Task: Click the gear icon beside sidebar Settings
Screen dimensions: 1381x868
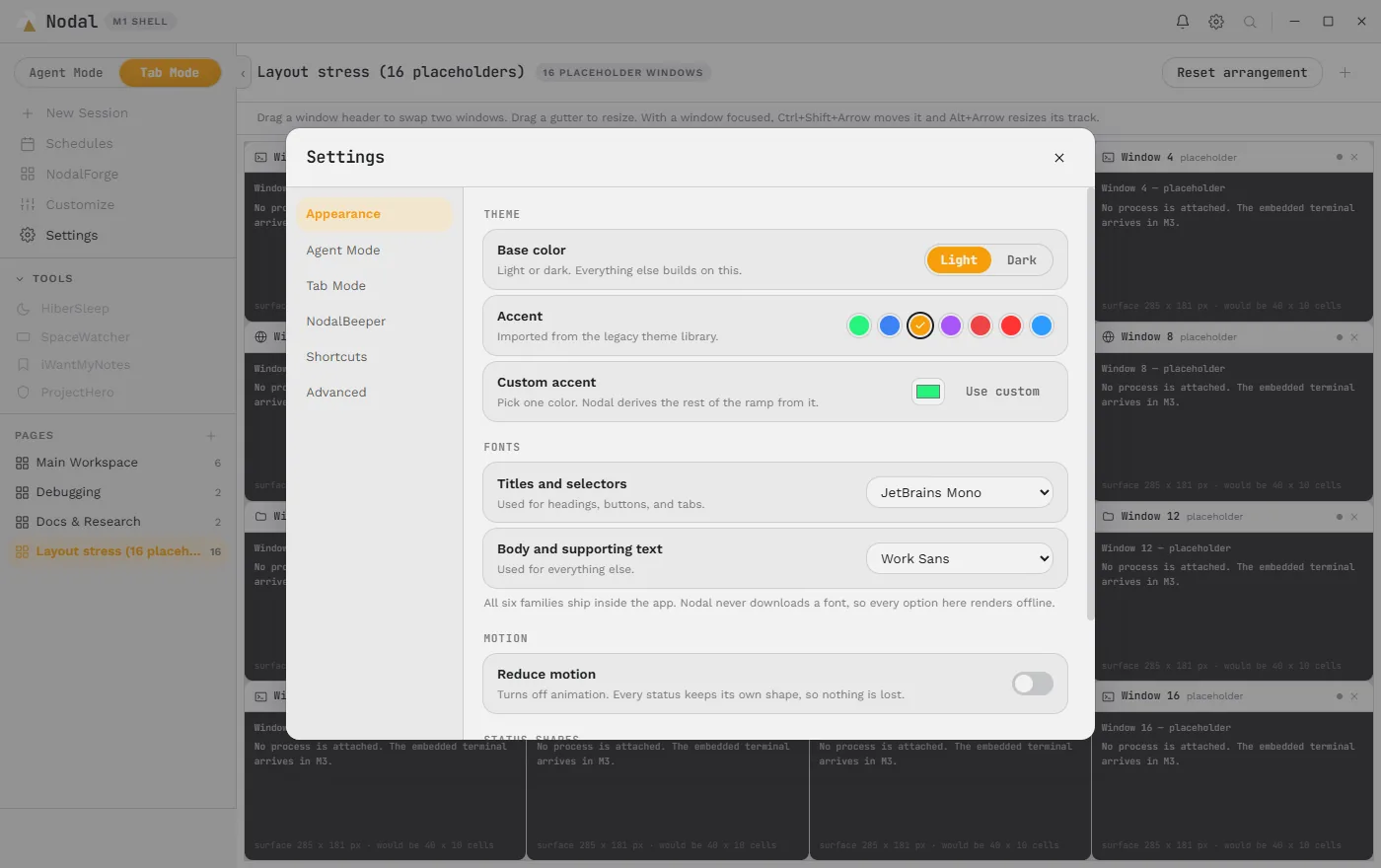Action: click(x=28, y=236)
